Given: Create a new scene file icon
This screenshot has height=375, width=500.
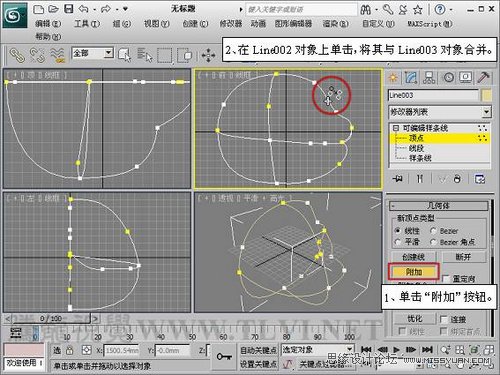Looking at the screenshot, I should (39, 9).
